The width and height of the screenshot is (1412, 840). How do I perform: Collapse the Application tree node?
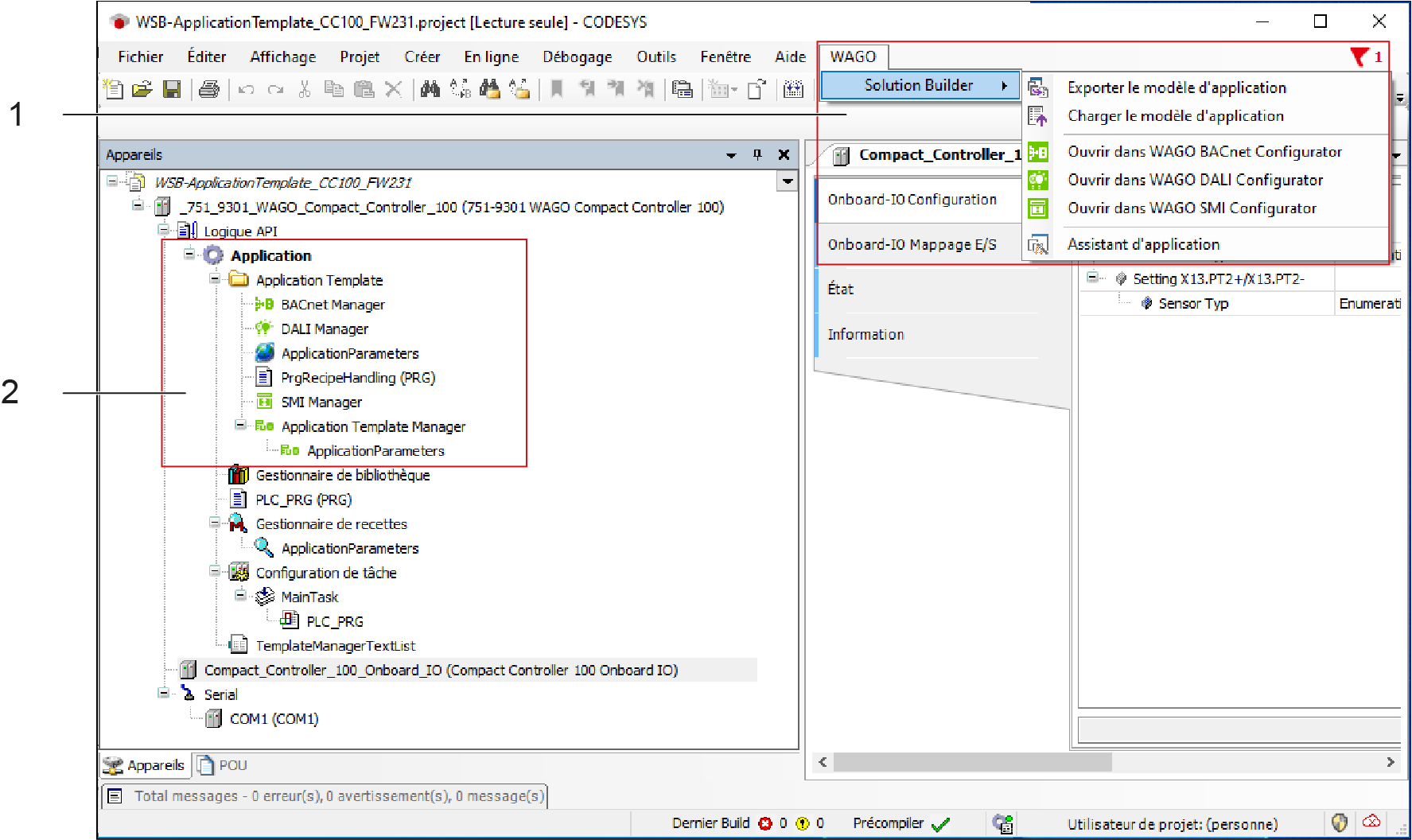189,255
